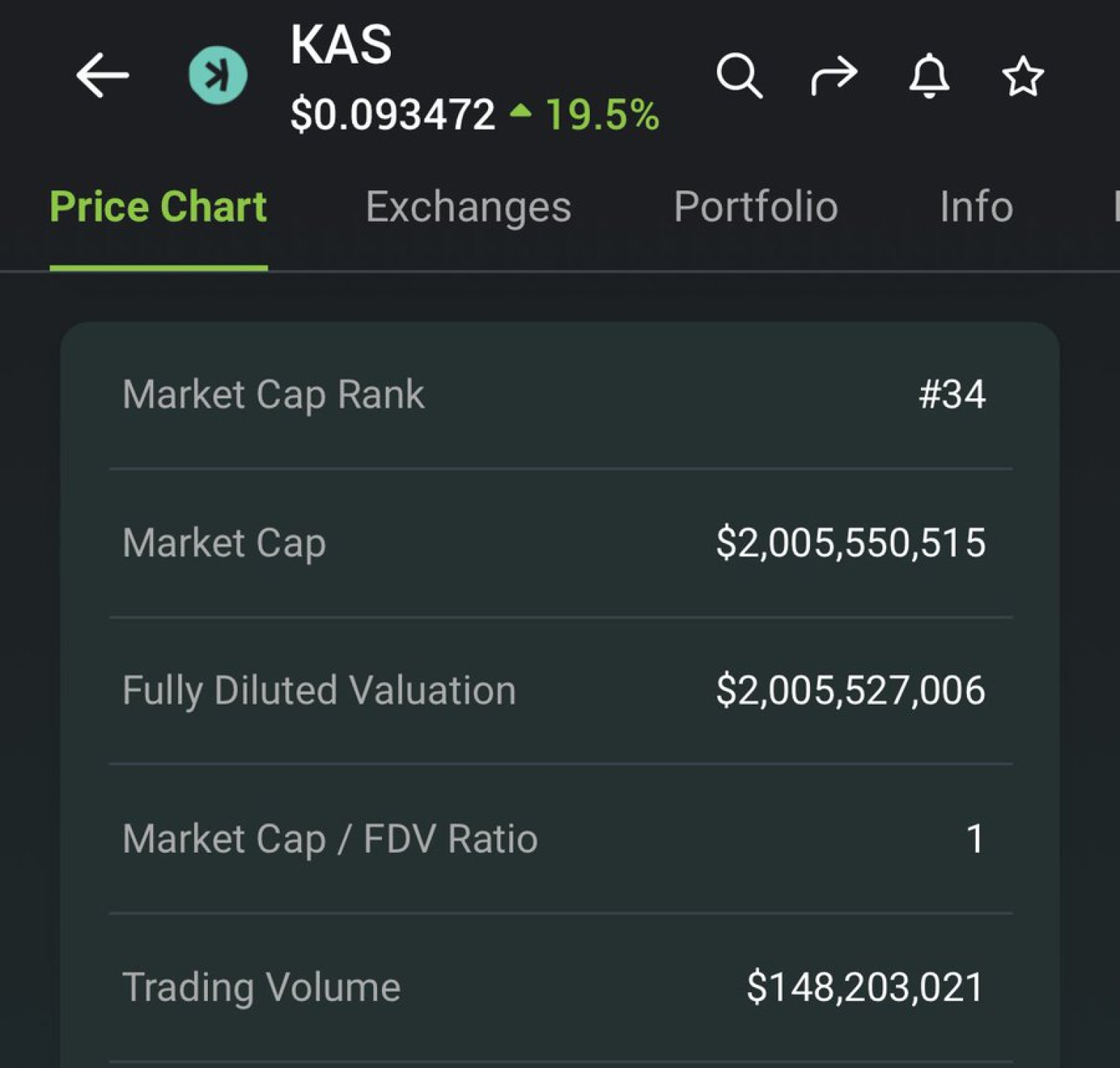1120x1068 pixels.
Task: Open the Portfolio tab
Action: [756, 206]
